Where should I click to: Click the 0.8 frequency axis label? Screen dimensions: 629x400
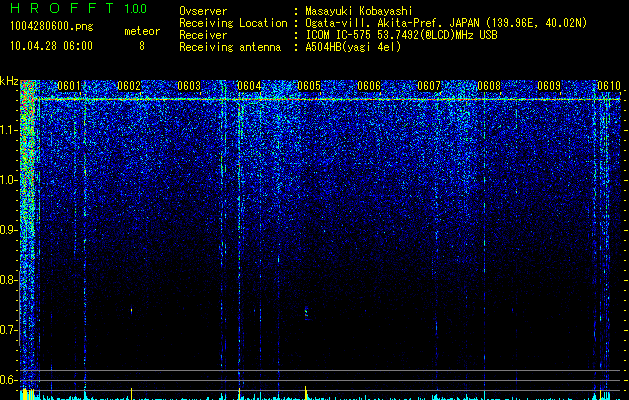coord(9,280)
